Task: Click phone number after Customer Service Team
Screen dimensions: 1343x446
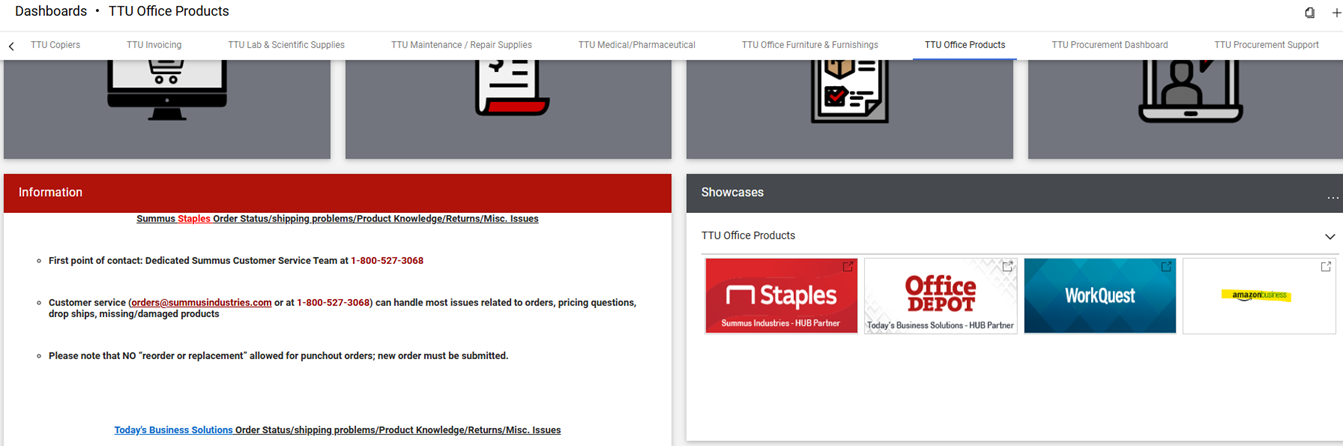Action: [387, 260]
